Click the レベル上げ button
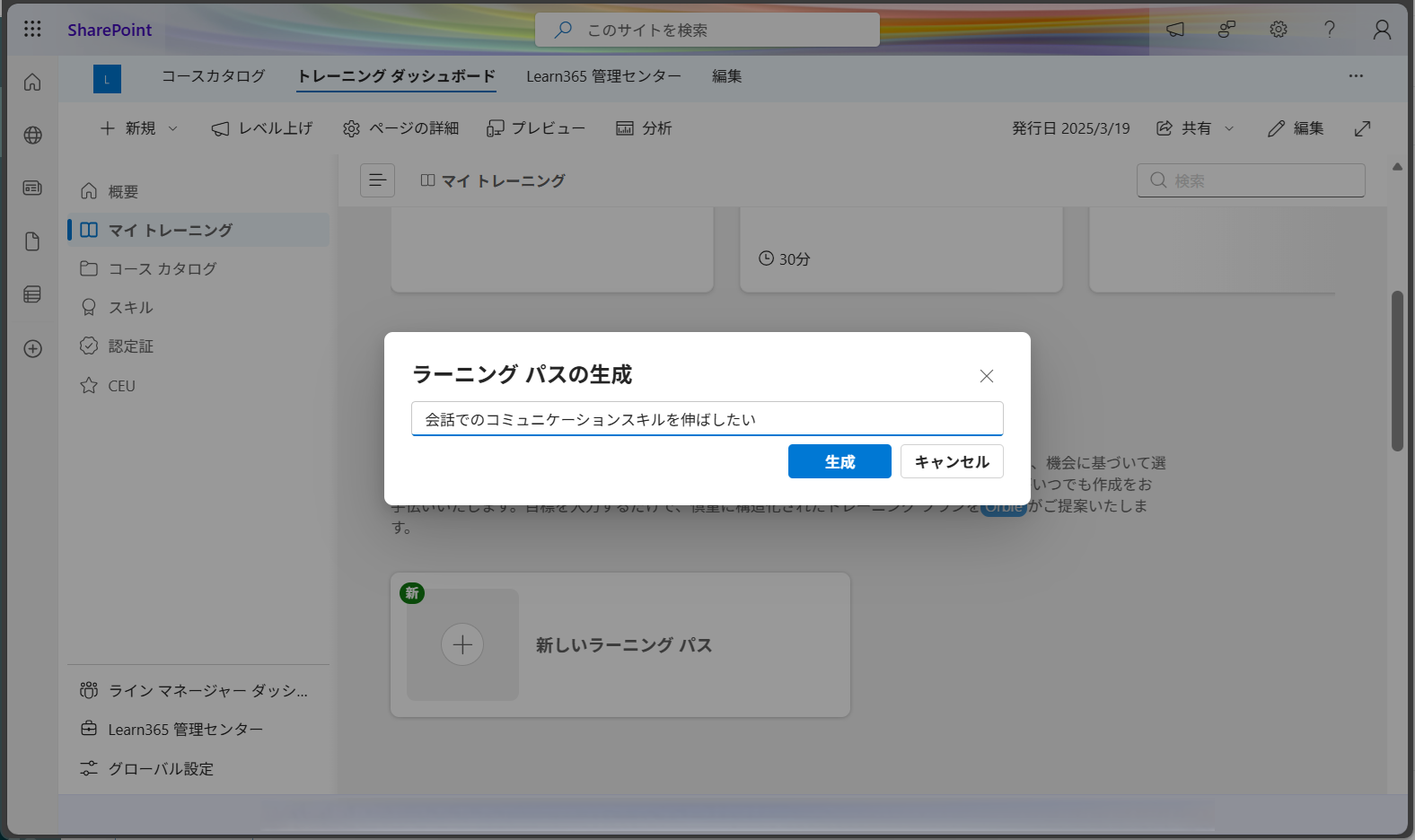This screenshot has width=1415, height=840. tap(262, 128)
